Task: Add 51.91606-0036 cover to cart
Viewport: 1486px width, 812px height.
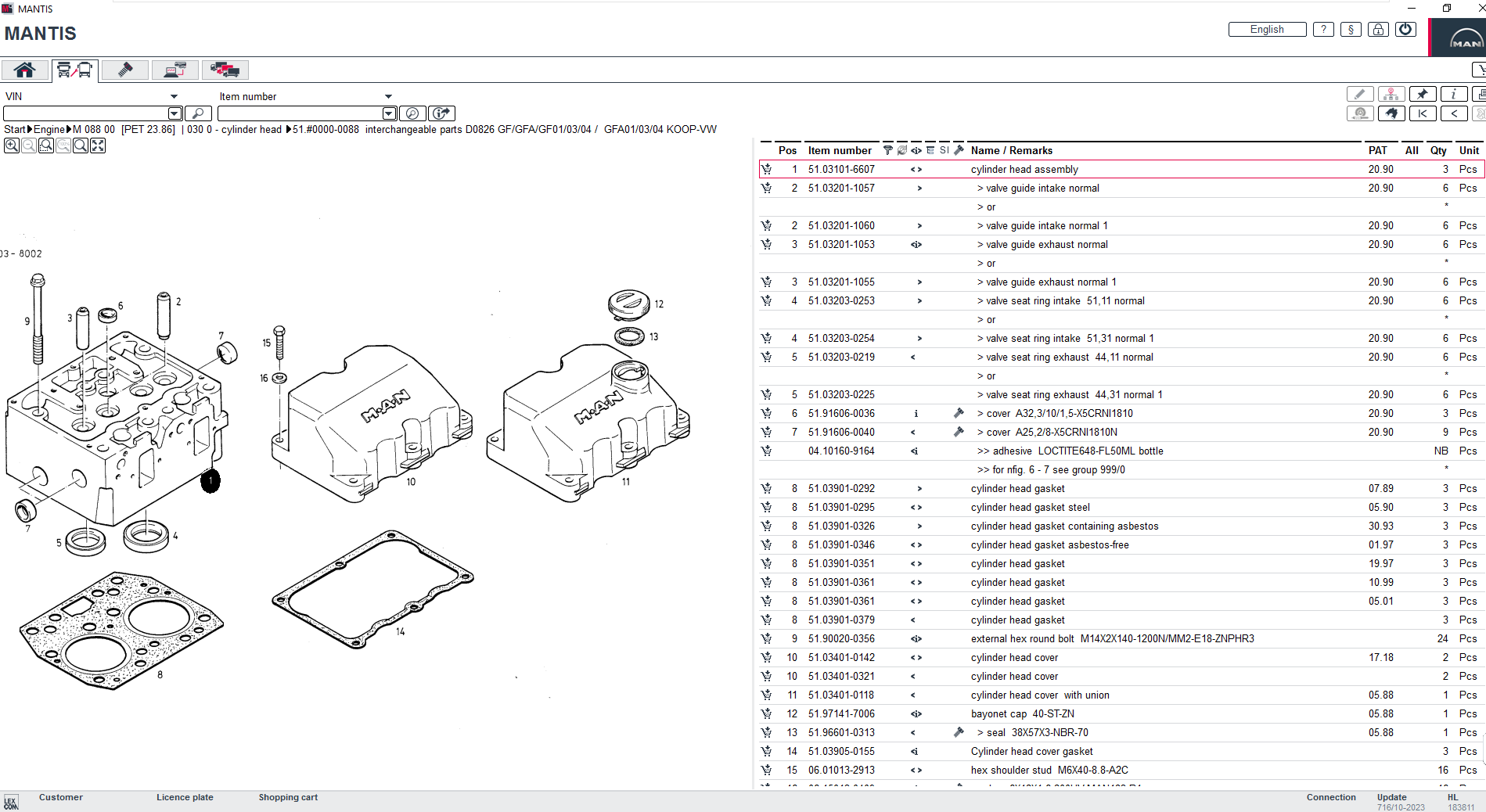Action: 766,413
